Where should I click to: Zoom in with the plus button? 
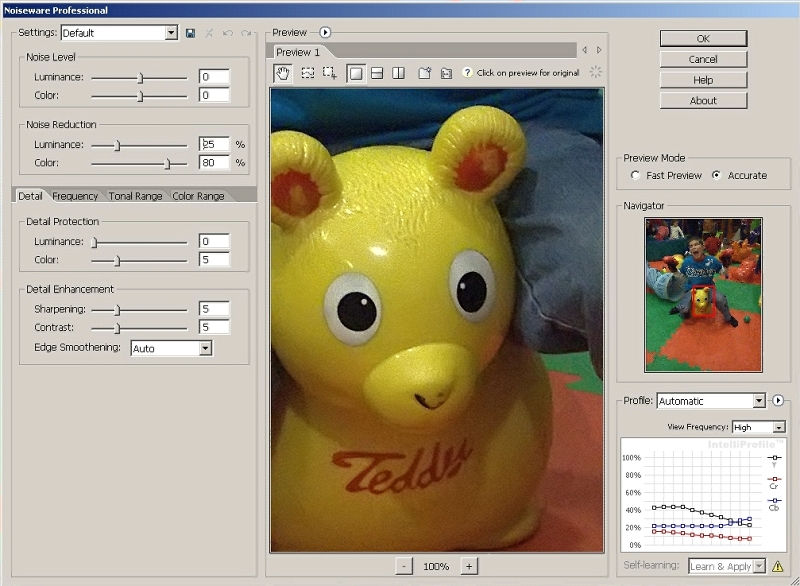[469, 566]
